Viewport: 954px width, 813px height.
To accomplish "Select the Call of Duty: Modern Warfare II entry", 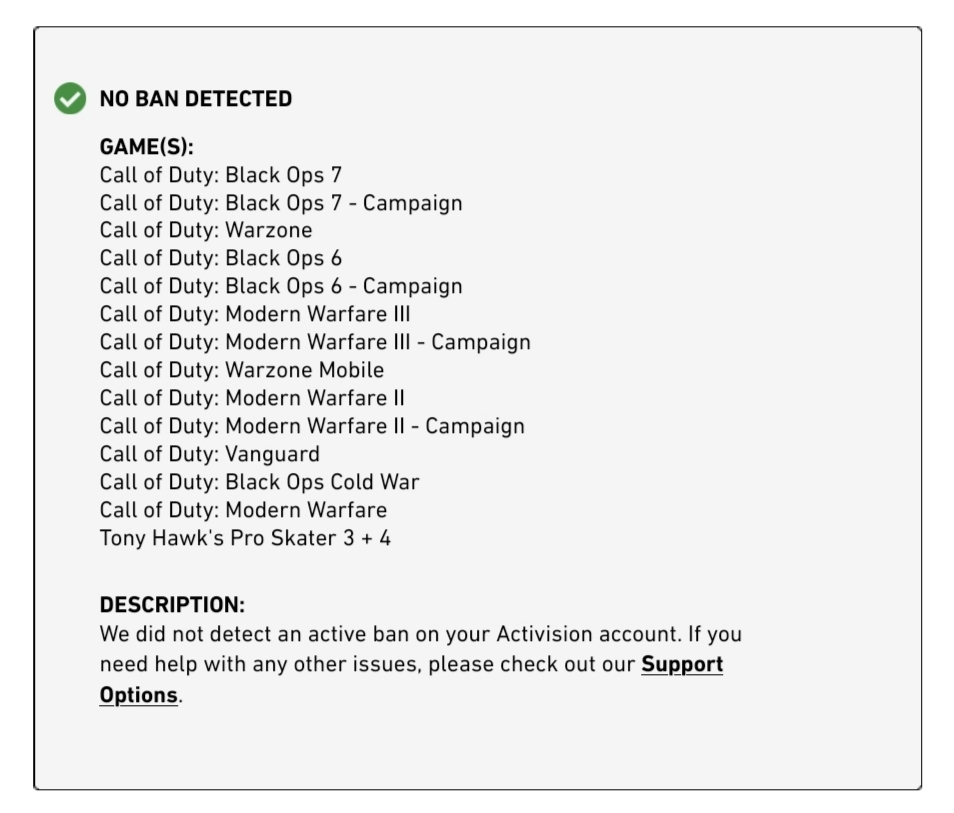I will [x=252, y=398].
